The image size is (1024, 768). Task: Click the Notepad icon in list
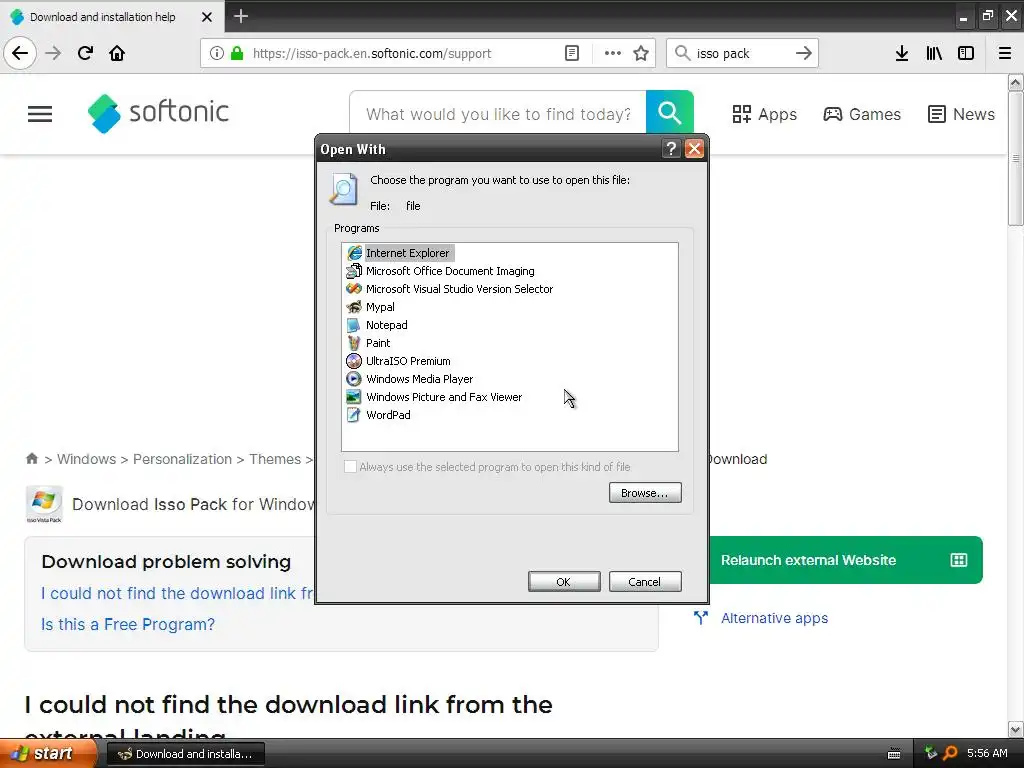354,325
